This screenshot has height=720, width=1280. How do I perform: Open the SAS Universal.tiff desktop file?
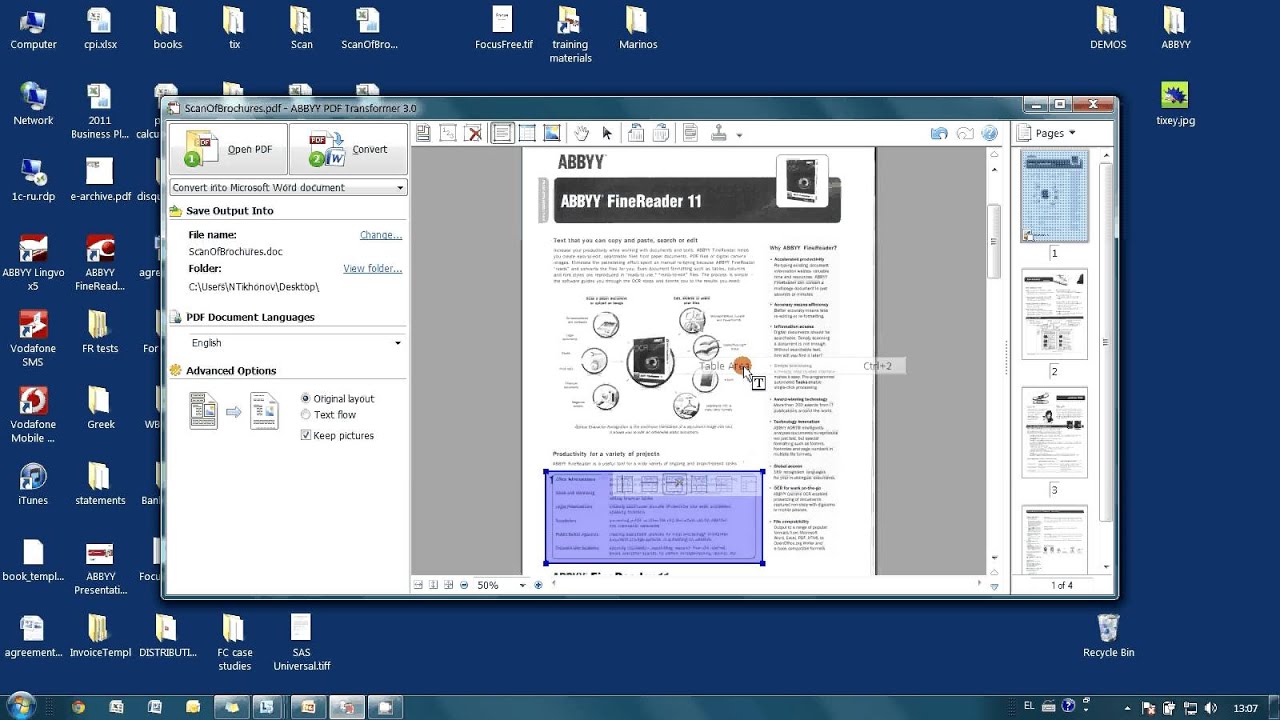coord(301,642)
